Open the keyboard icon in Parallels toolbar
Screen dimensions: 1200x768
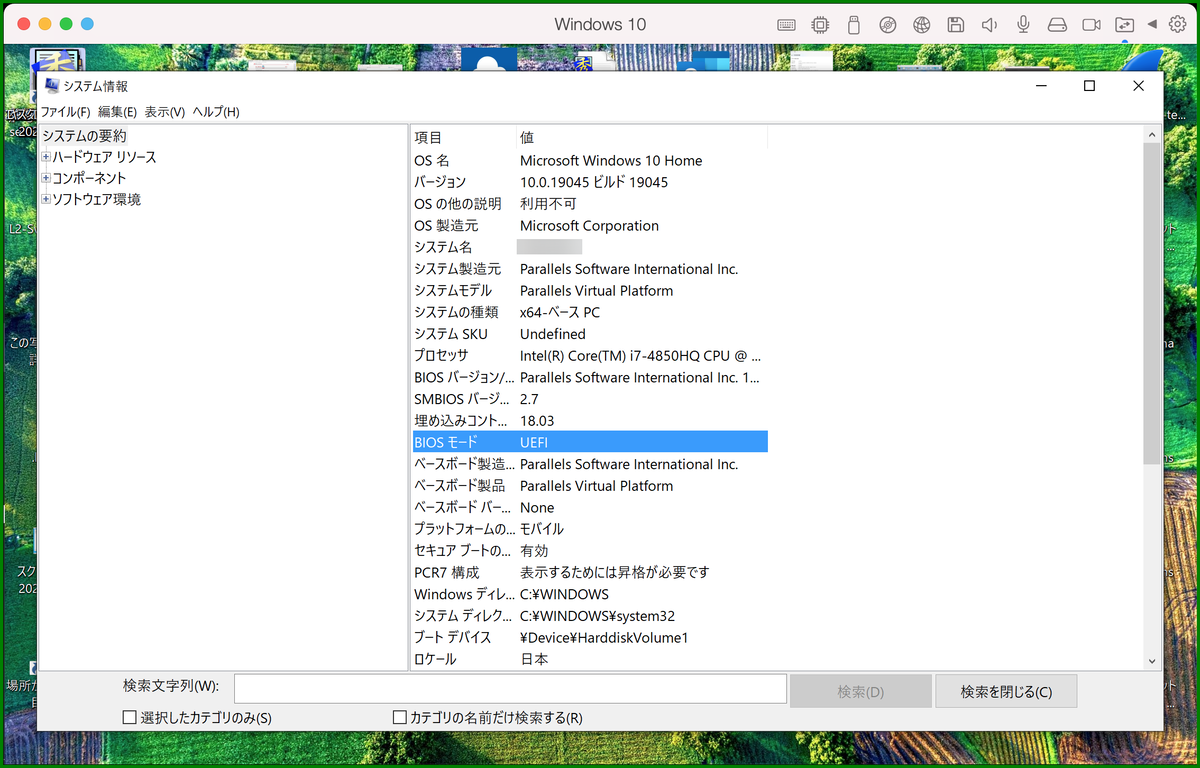(x=787, y=25)
